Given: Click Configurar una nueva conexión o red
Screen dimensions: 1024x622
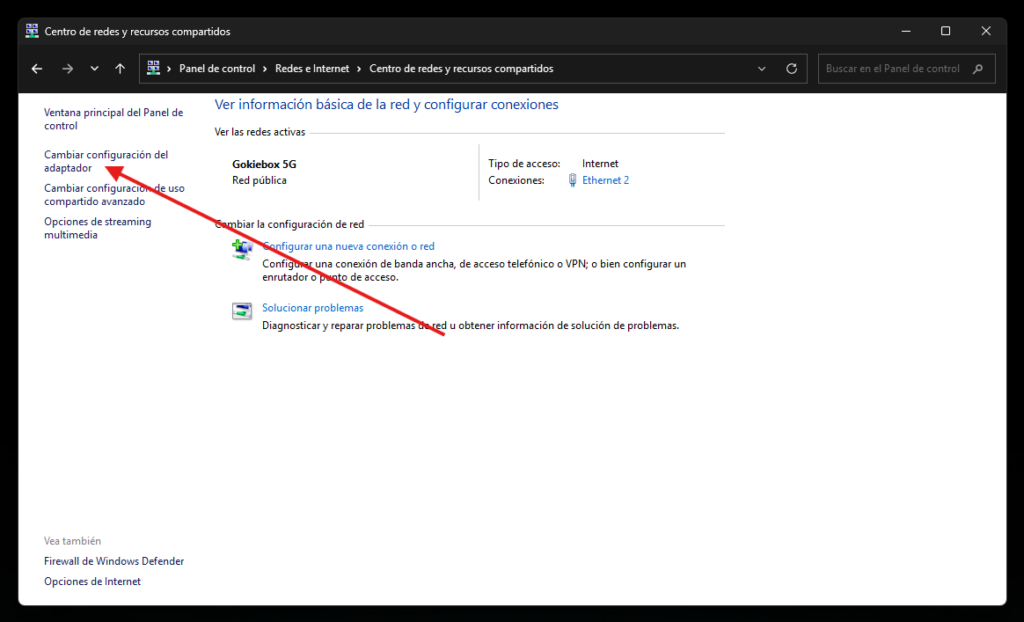Looking at the screenshot, I should [348, 246].
